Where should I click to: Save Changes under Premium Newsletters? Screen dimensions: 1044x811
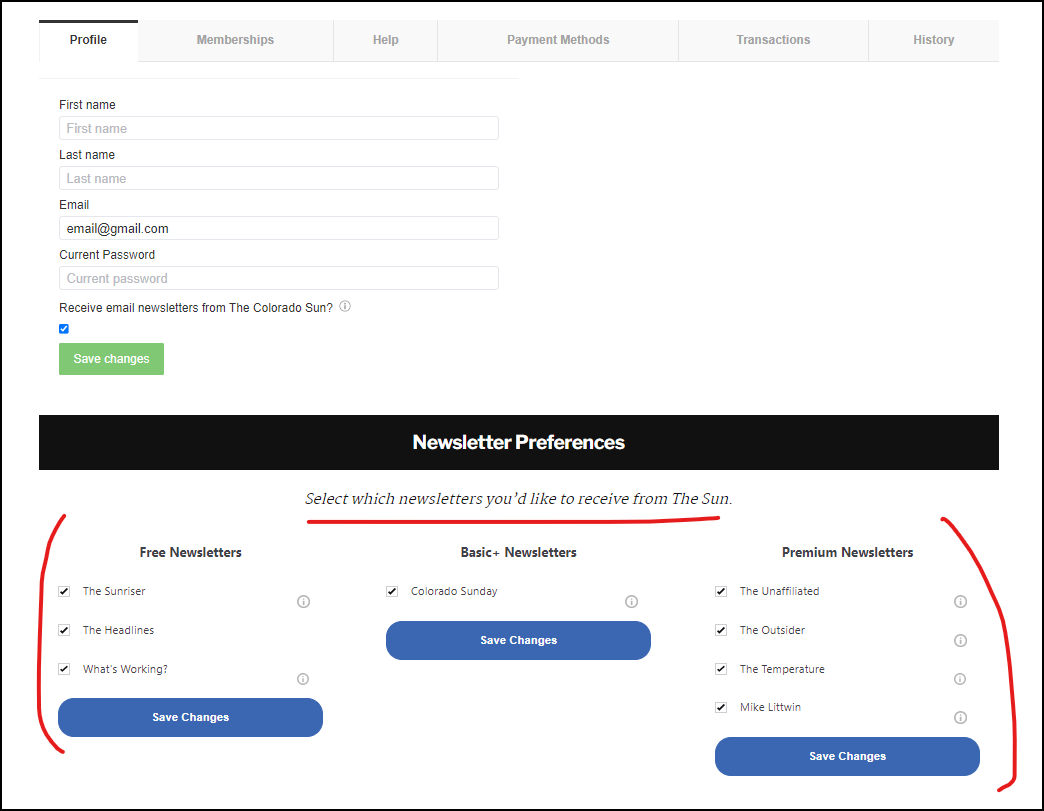[x=847, y=756]
